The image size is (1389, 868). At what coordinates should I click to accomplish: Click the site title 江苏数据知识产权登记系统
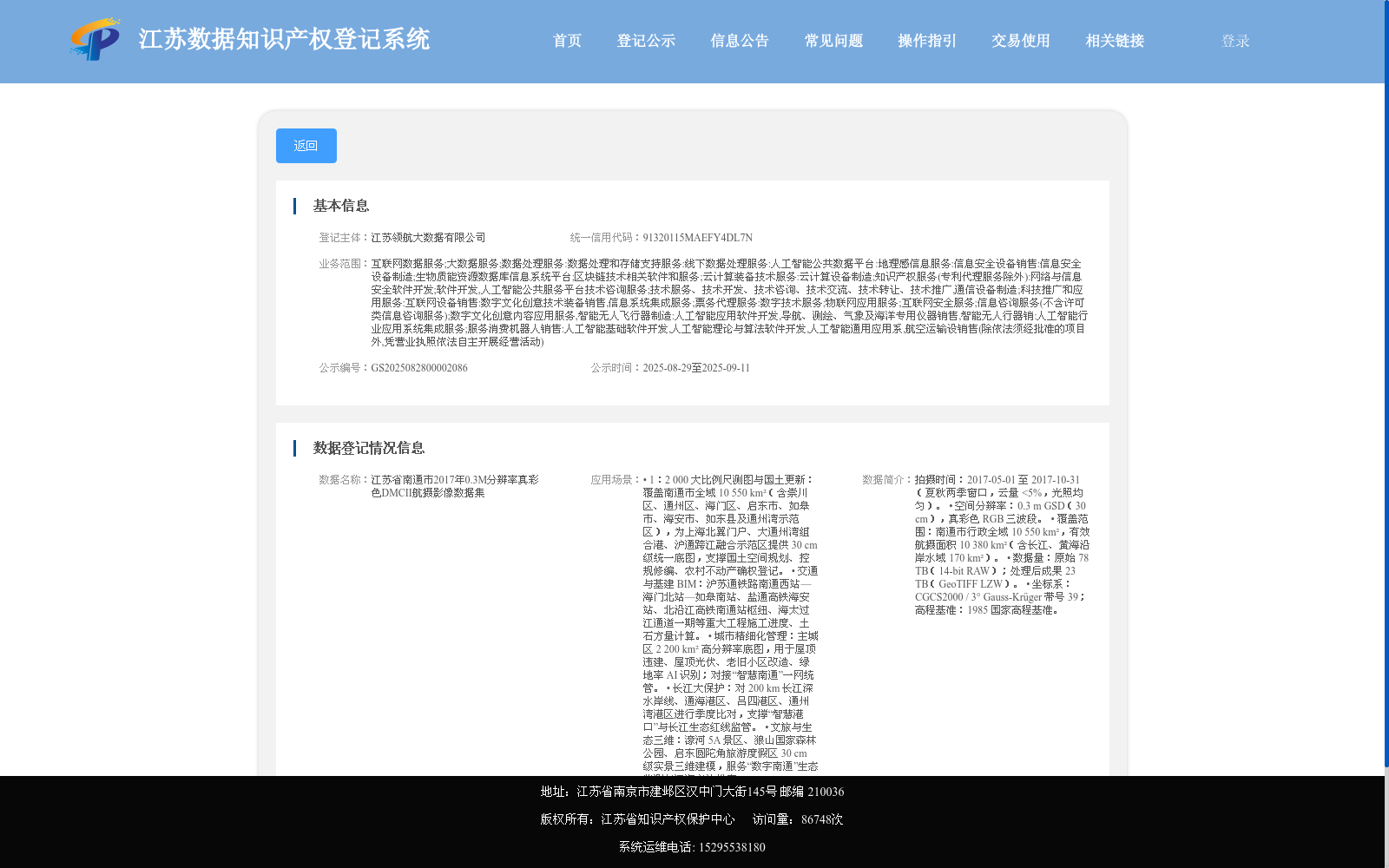click(x=284, y=39)
